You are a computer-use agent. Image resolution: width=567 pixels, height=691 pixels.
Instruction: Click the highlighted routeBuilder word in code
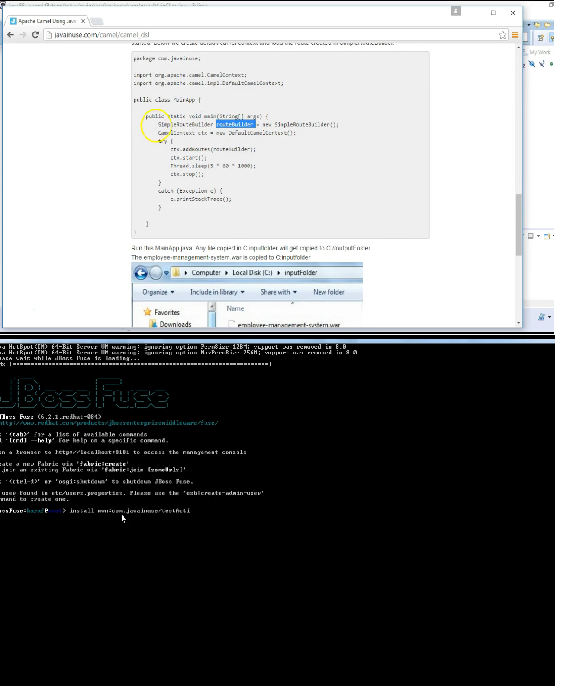point(235,125)
